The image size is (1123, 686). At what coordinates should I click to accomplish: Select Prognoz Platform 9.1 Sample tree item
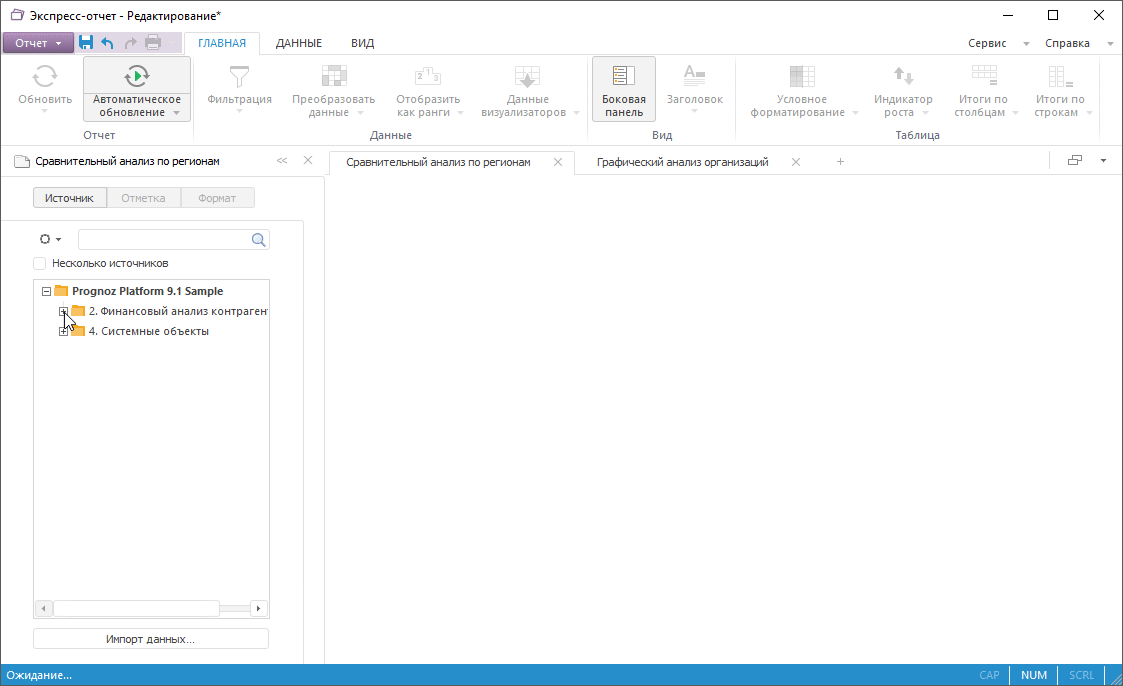click(148, 291)
